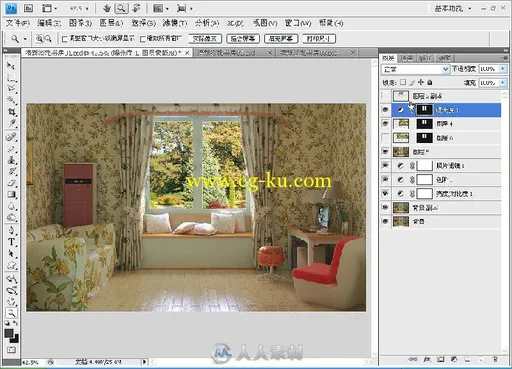Hide the 亮度/对比度 1 adjustment layer

click(385, 193)
